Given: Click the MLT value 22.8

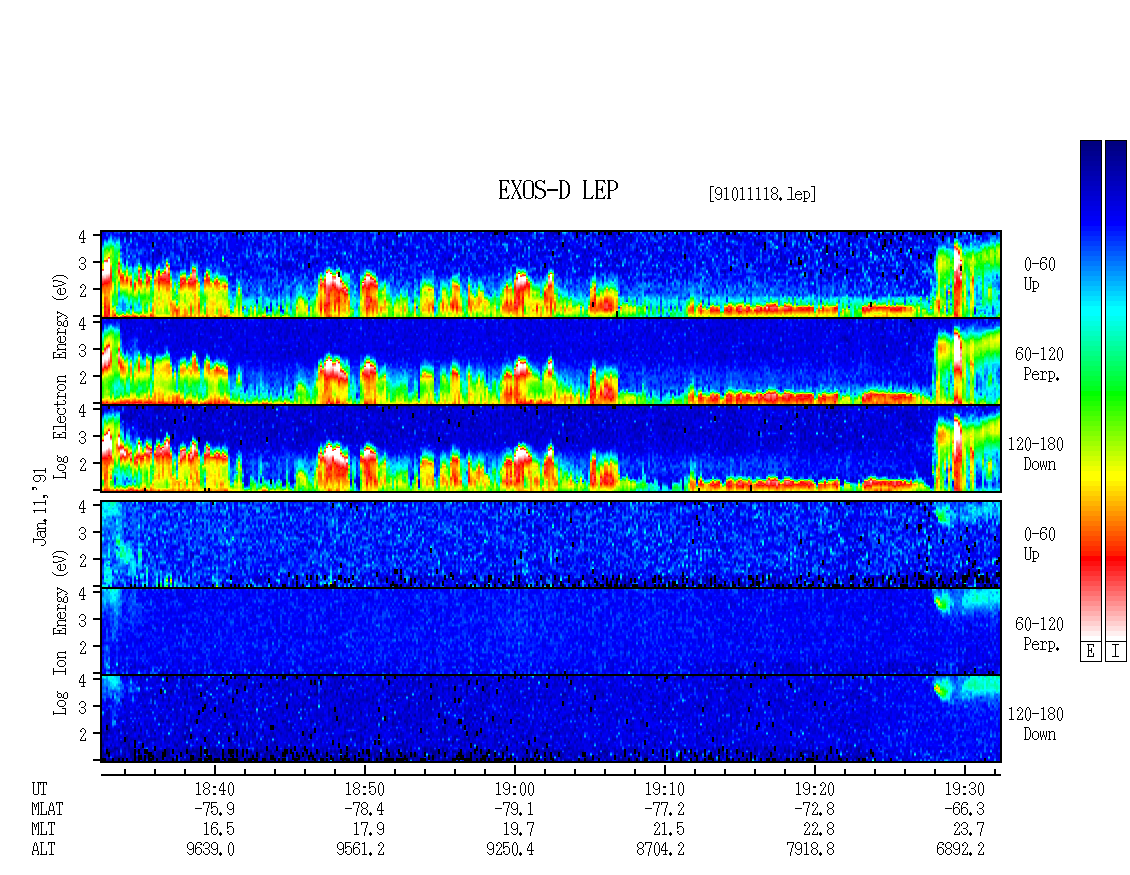Looking at the screenshot, I should coord(819,830).
